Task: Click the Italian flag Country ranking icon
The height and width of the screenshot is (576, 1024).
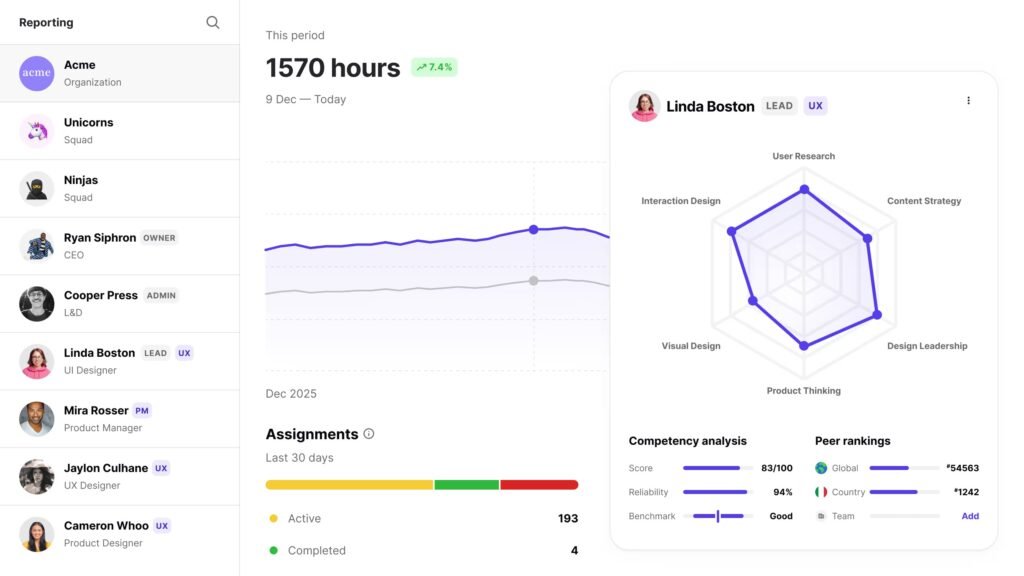Action: coord(822,492)
